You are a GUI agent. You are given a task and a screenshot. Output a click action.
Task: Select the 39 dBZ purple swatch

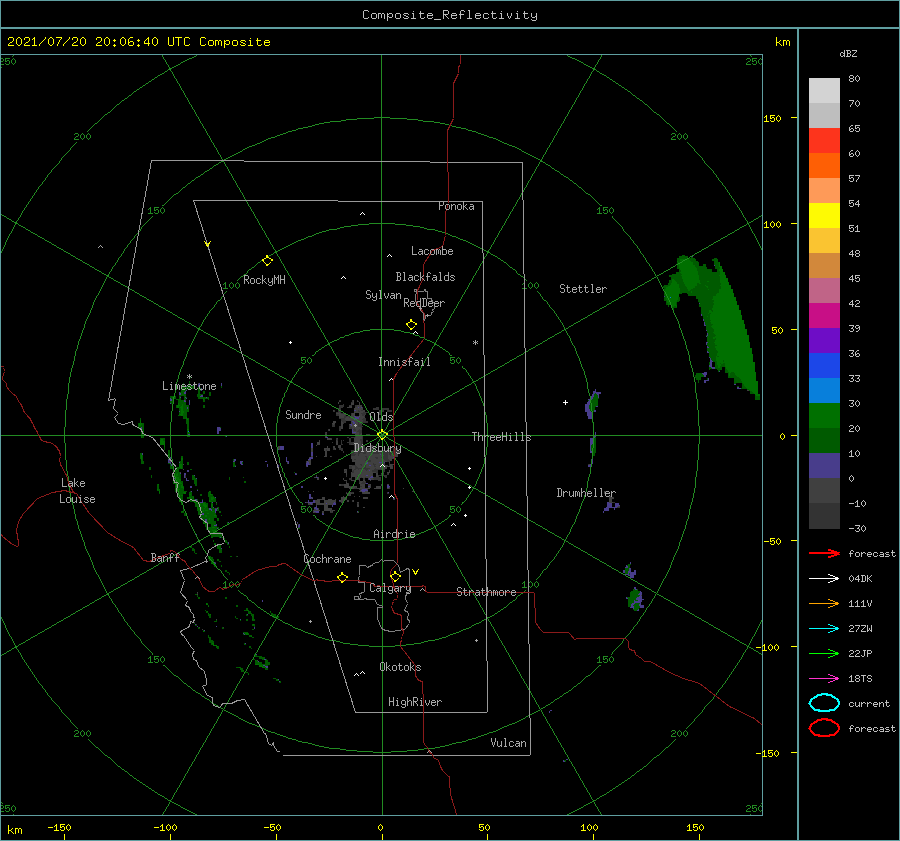(x=824, y=340)
